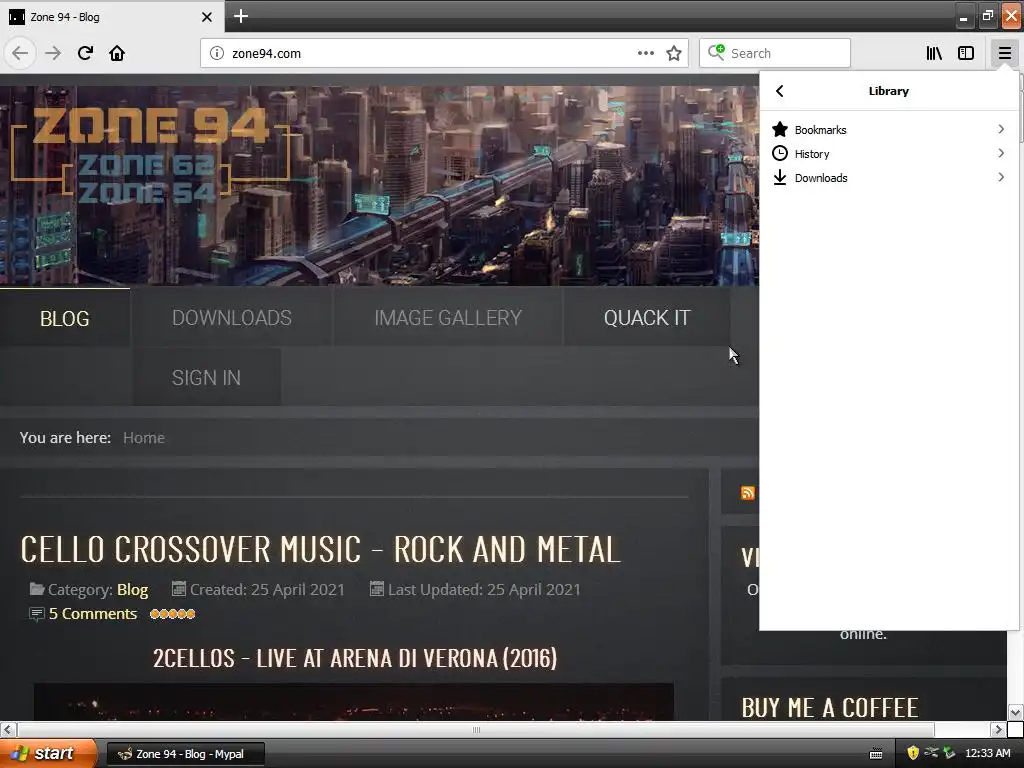The width and height of the screenshot is (1024, 768).
Task: Open the RSS feed icon
Action: click(748, 493)
